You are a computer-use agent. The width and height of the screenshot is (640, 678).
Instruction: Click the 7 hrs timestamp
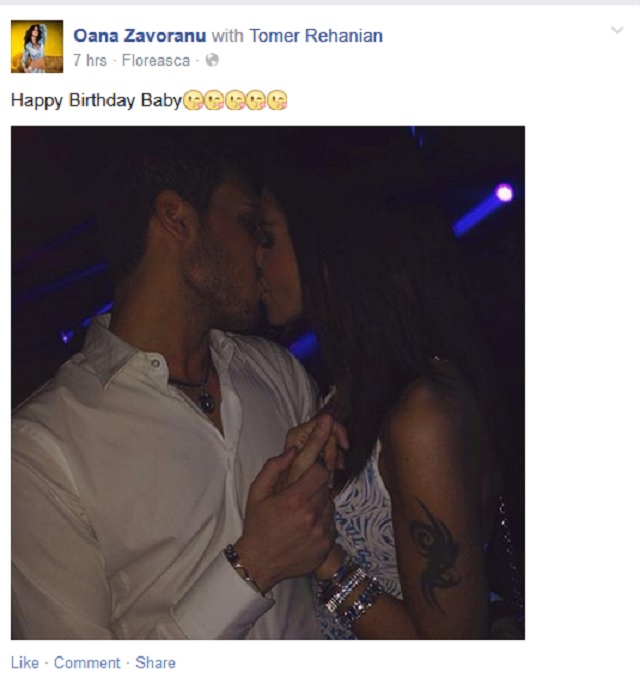tap(90, 60)
